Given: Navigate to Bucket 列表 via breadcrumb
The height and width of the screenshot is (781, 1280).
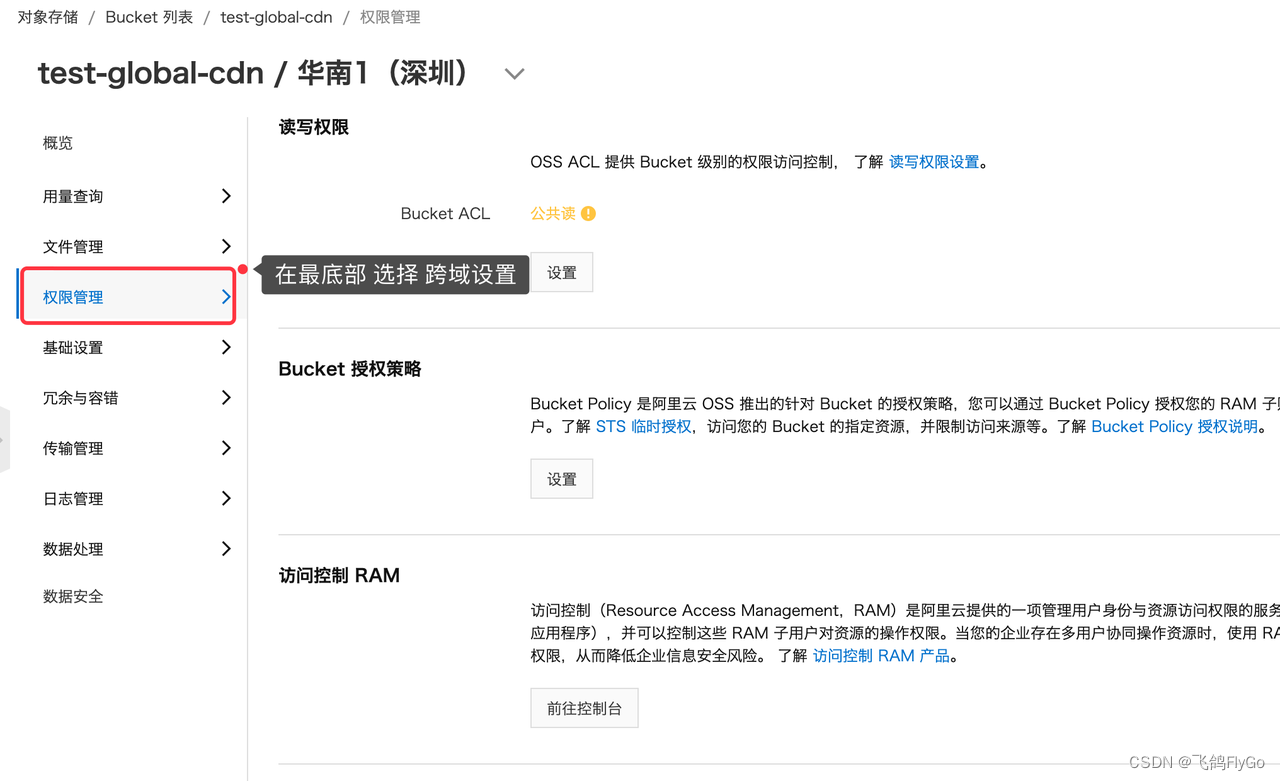Looking at the screenshot, I should click(149, 16).
